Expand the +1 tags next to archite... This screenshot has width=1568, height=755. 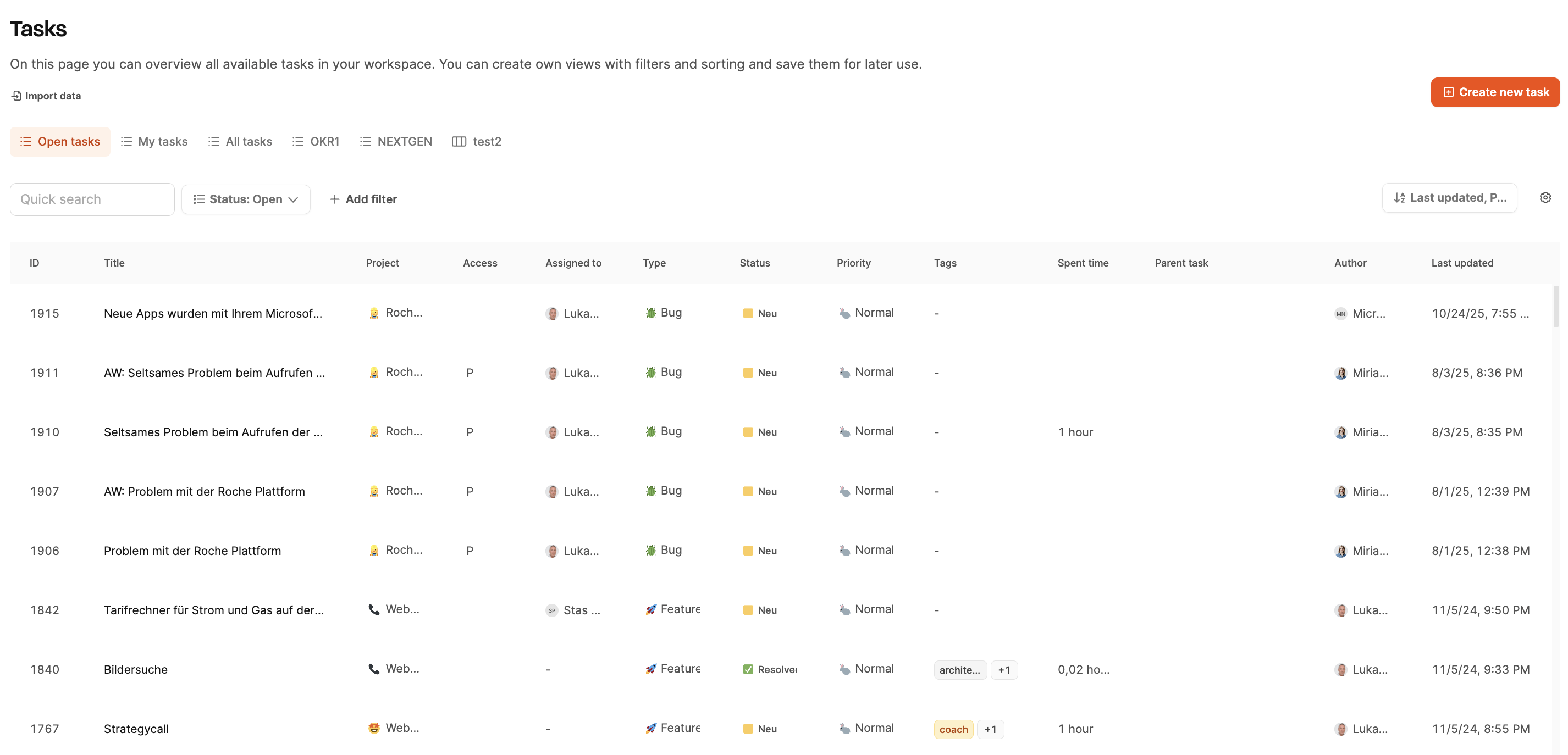[1004, 669]
